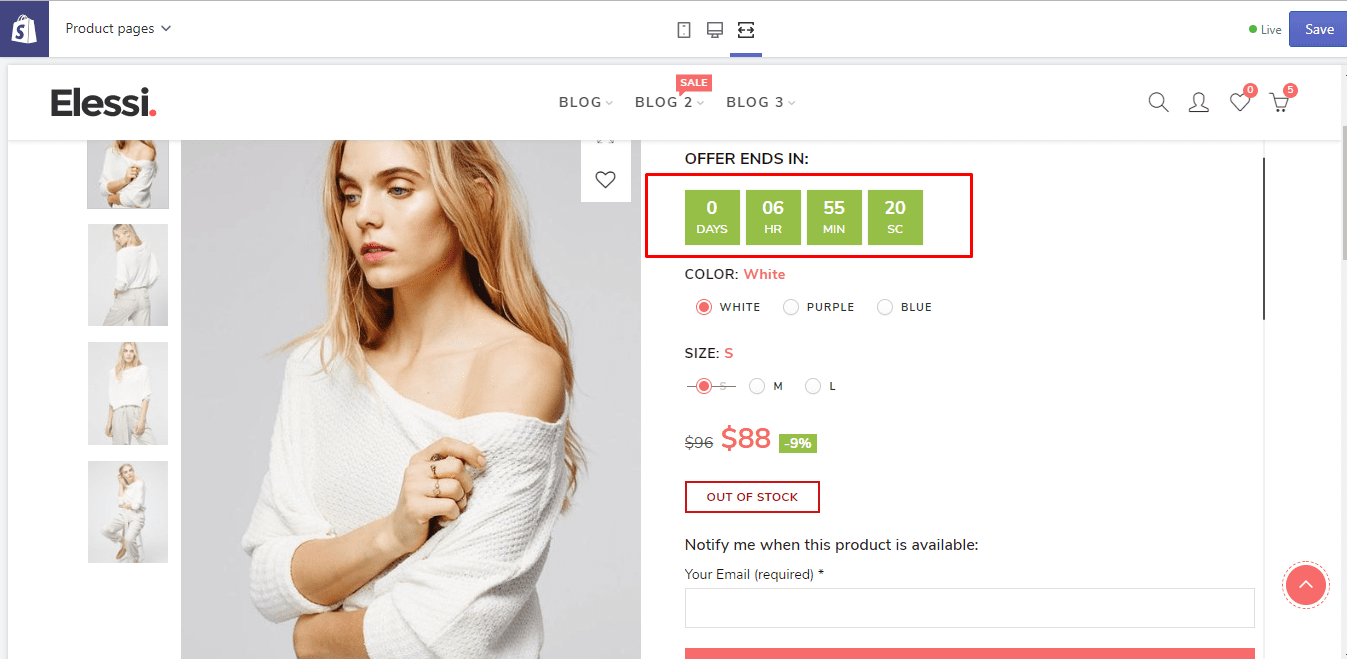This screenshot has height=659, width=1347.
Task: Expand the BLOG chevron arrow
Action: (x=609, y=103)
